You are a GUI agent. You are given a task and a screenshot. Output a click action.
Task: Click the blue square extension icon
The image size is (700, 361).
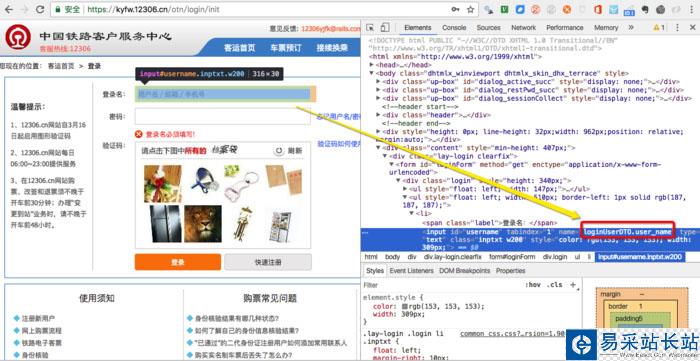pyautogui.click(x=520, y=9)
